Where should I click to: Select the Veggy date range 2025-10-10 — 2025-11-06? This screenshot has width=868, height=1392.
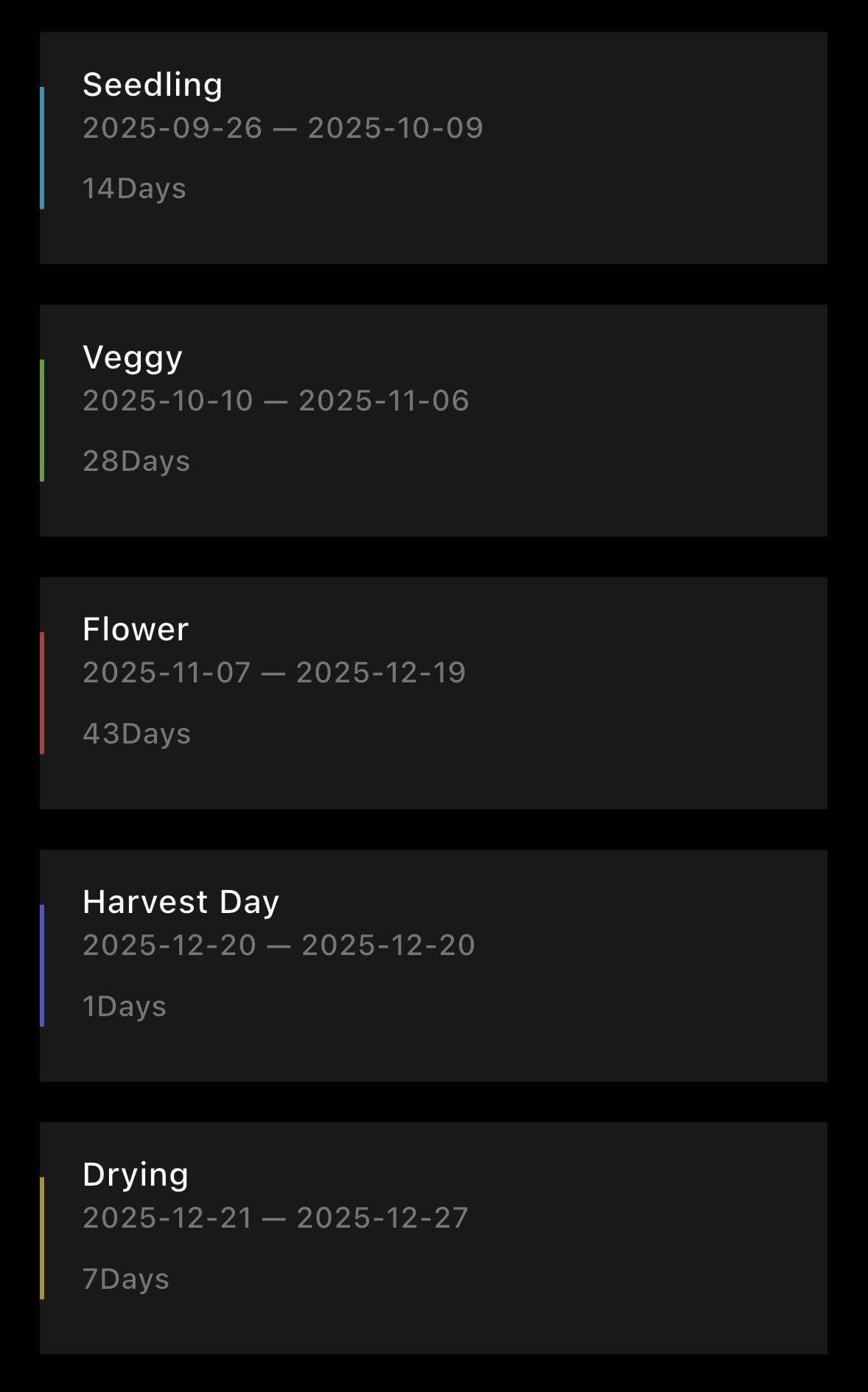(276, 401)
